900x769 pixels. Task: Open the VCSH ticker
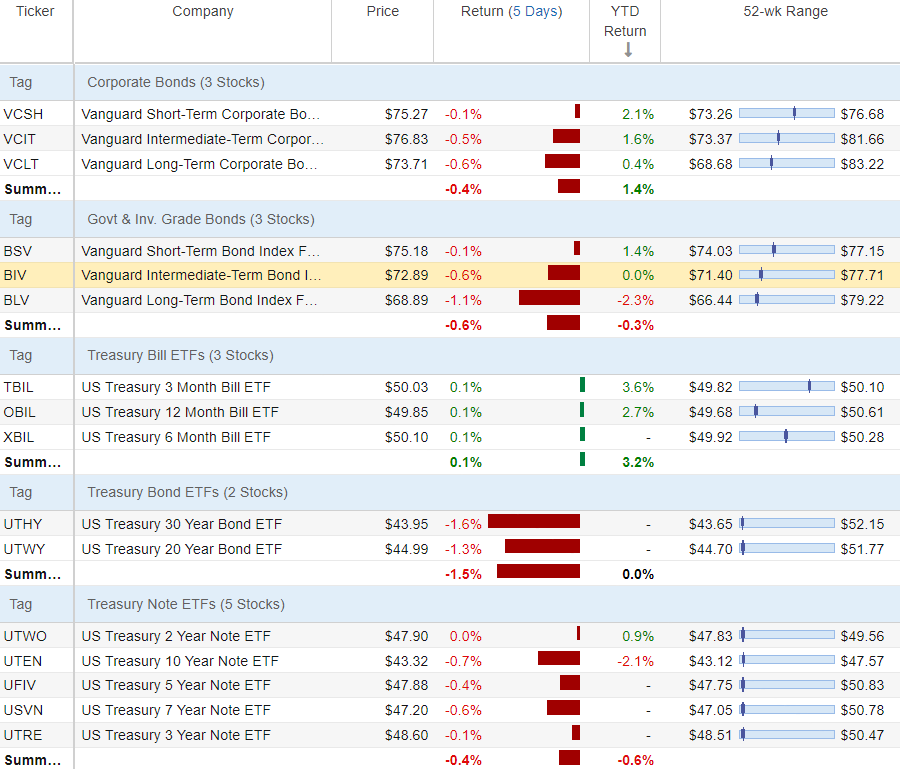tap(23, 114)
